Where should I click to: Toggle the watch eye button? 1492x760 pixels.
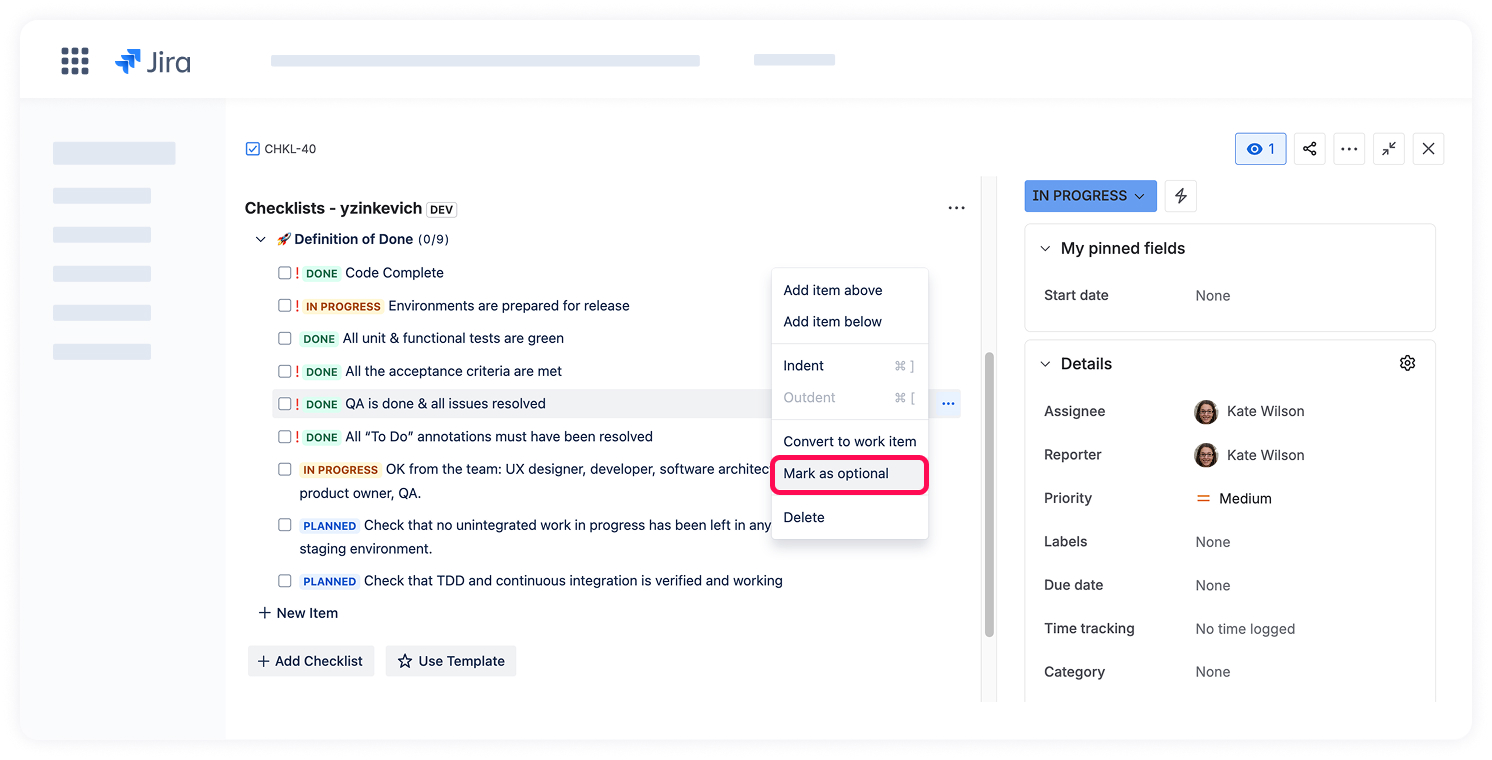pos(1260,149)
